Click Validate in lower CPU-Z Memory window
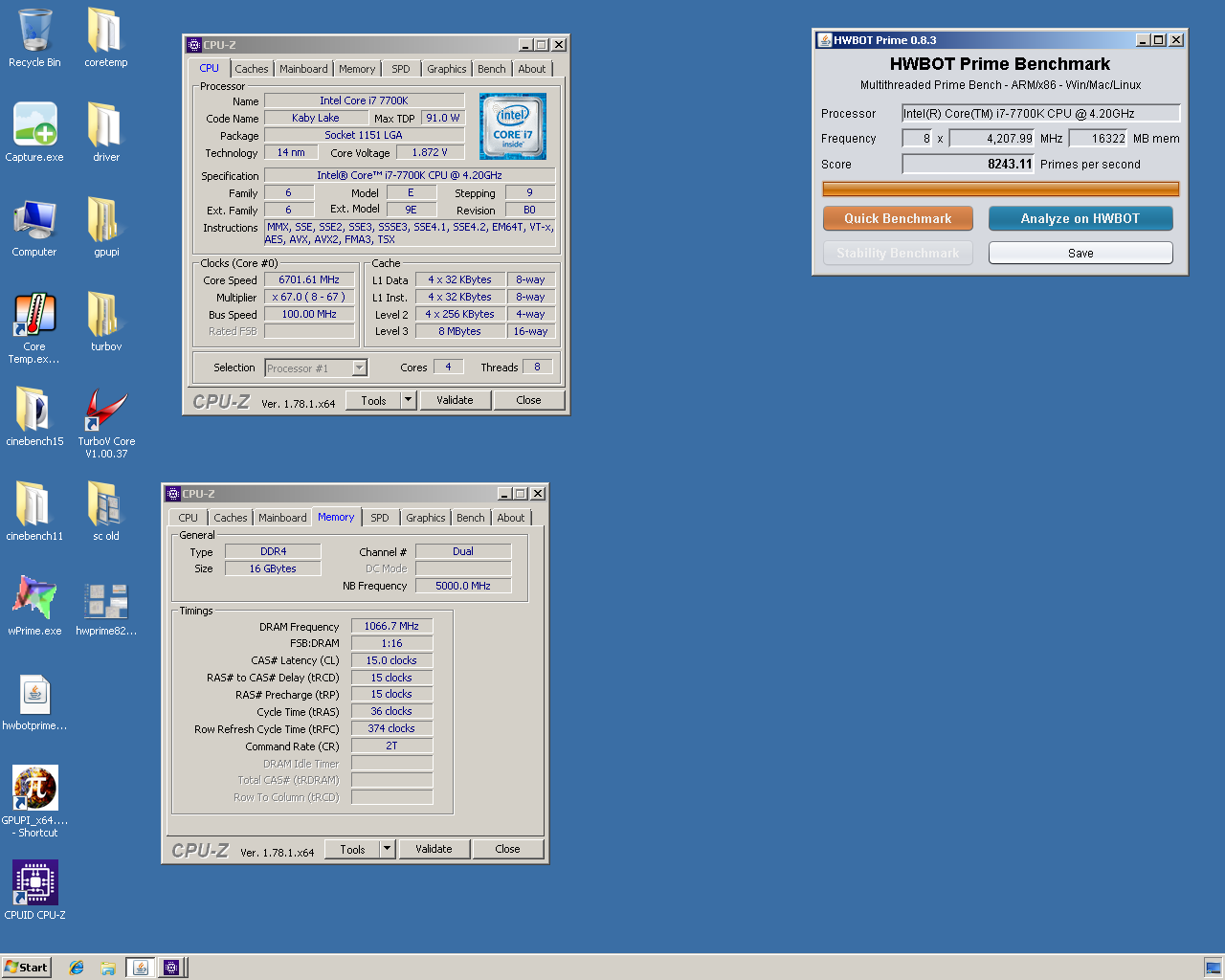This screenshot has height=980, width=1225. point(434,849)
